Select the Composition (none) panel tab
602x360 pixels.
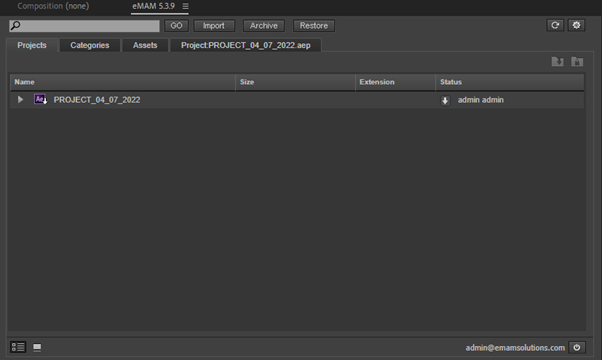click(53, 6)
